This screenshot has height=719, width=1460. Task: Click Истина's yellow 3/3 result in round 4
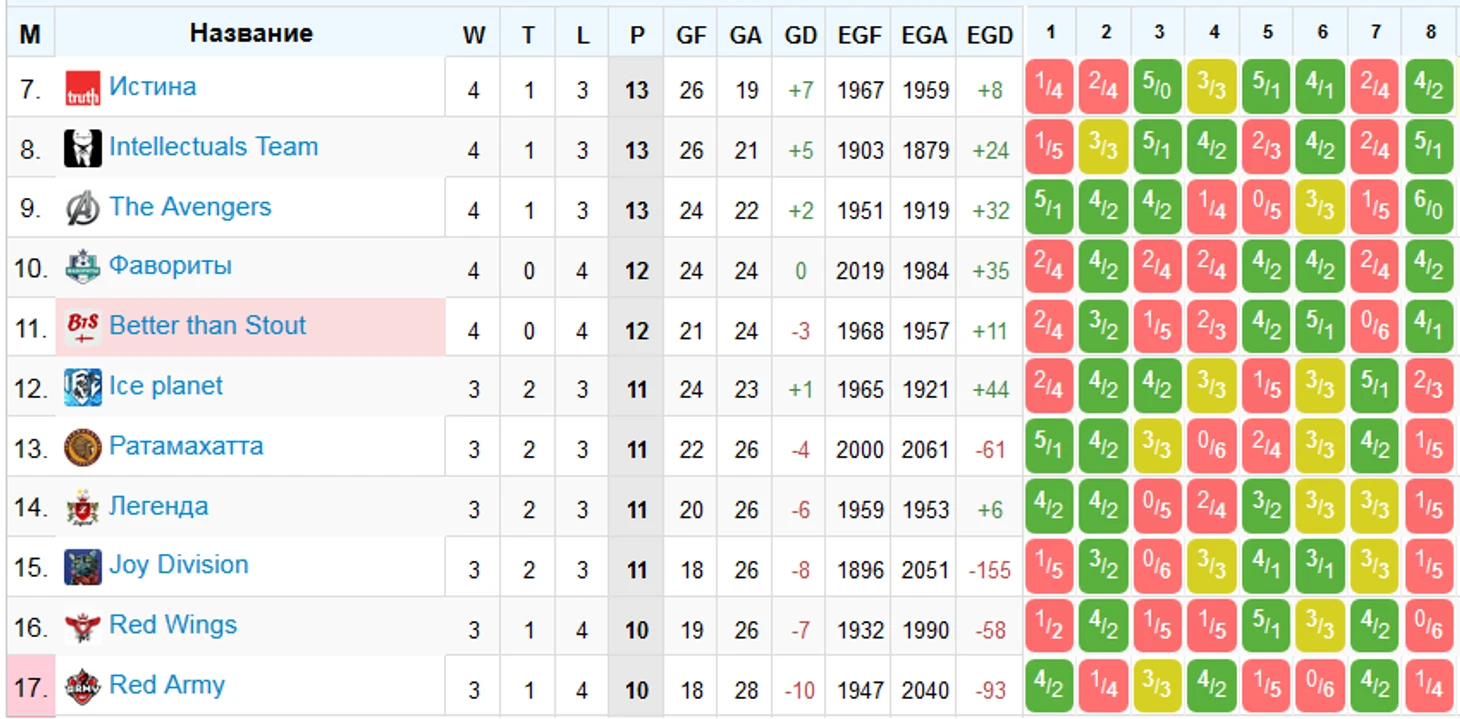tap(1212, 88)
